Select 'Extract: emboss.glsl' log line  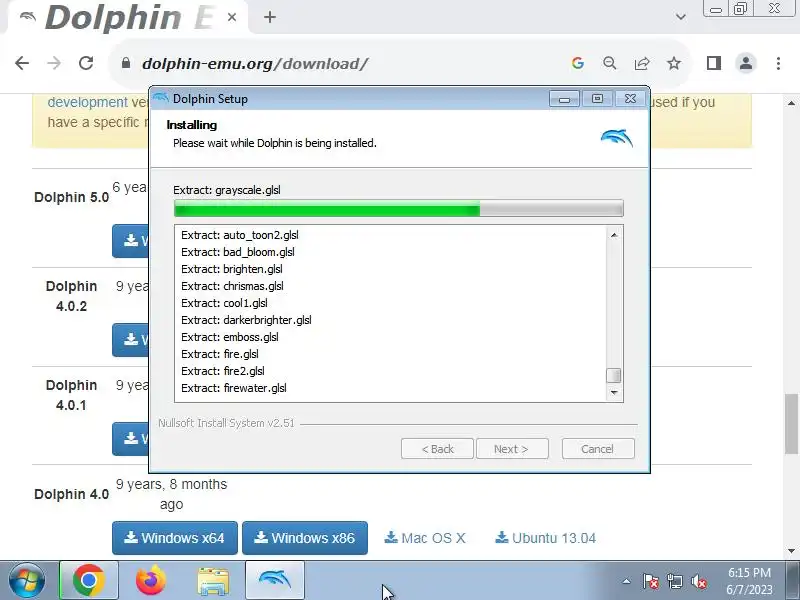pos(230,337)
